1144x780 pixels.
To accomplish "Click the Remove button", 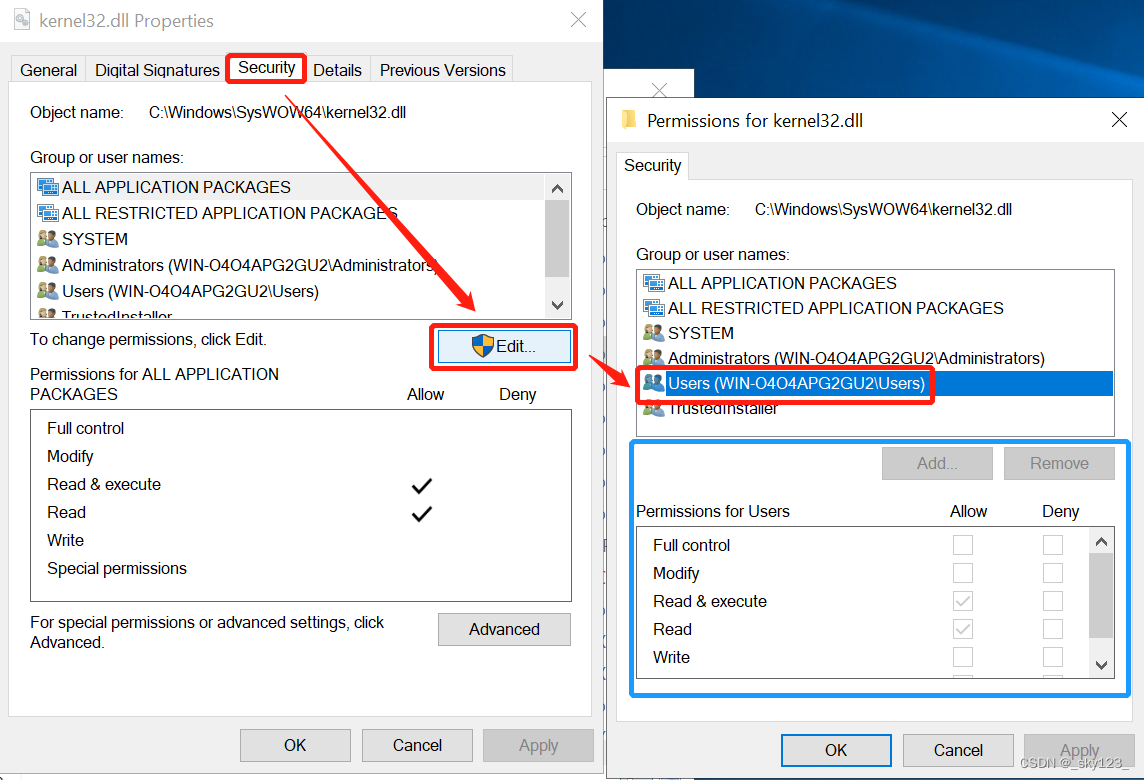I will pos(1059,463).
